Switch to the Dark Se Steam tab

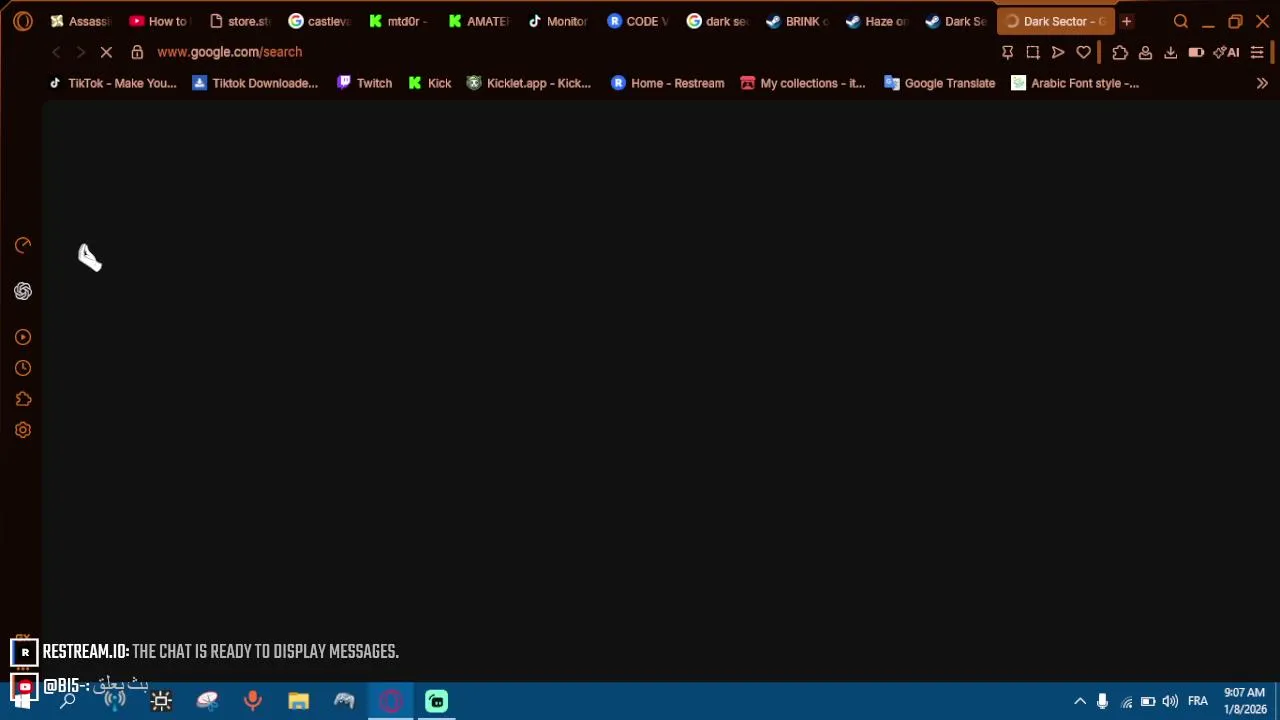click(955, 21)
